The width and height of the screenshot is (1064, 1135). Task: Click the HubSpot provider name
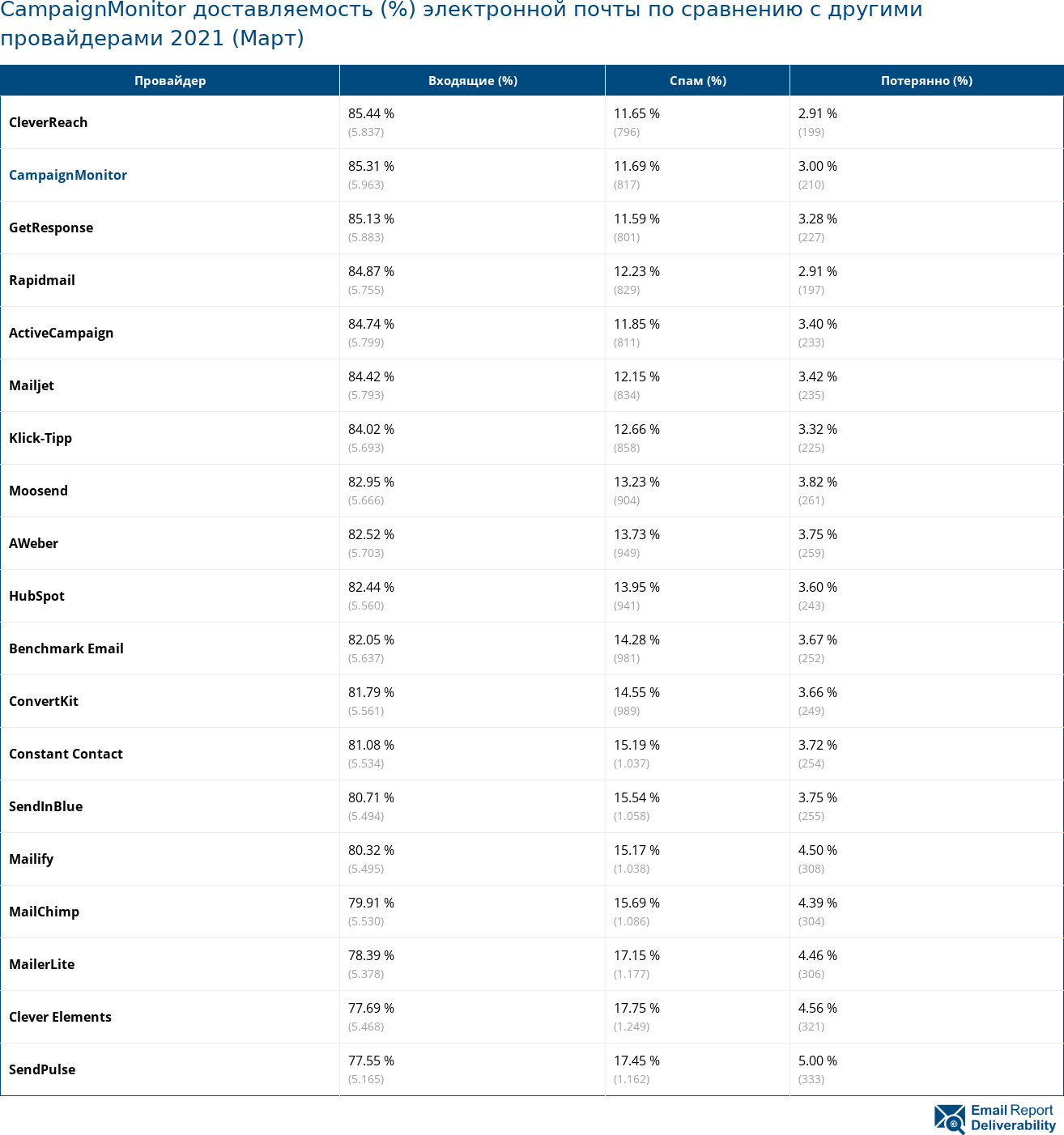click(x=36, y=596)
